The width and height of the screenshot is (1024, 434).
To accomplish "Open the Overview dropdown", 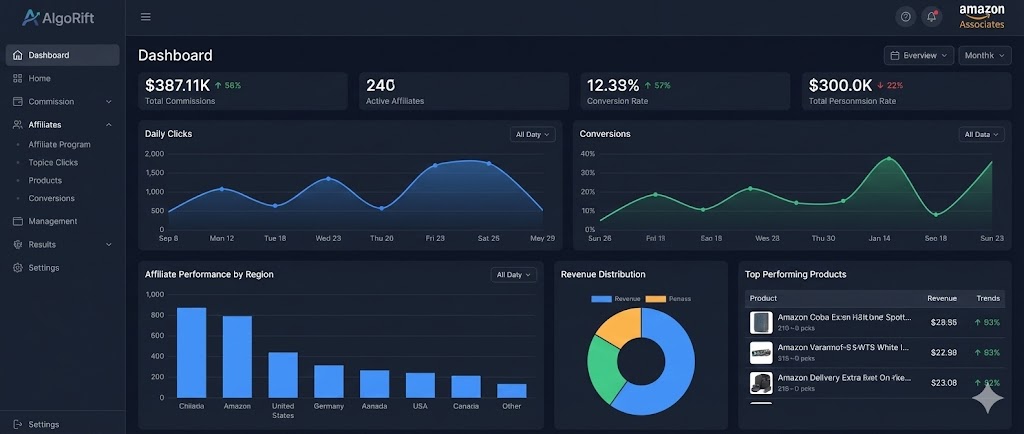I will 919,55.
